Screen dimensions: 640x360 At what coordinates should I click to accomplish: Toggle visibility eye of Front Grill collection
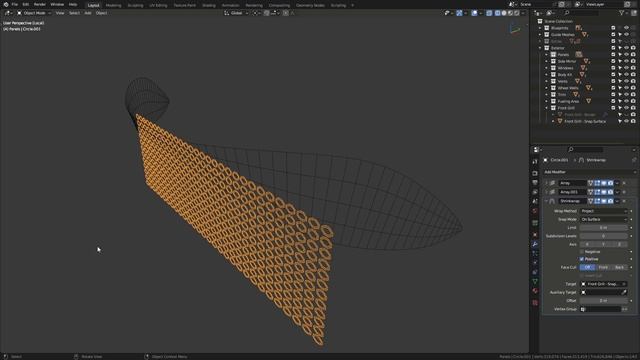627,108
